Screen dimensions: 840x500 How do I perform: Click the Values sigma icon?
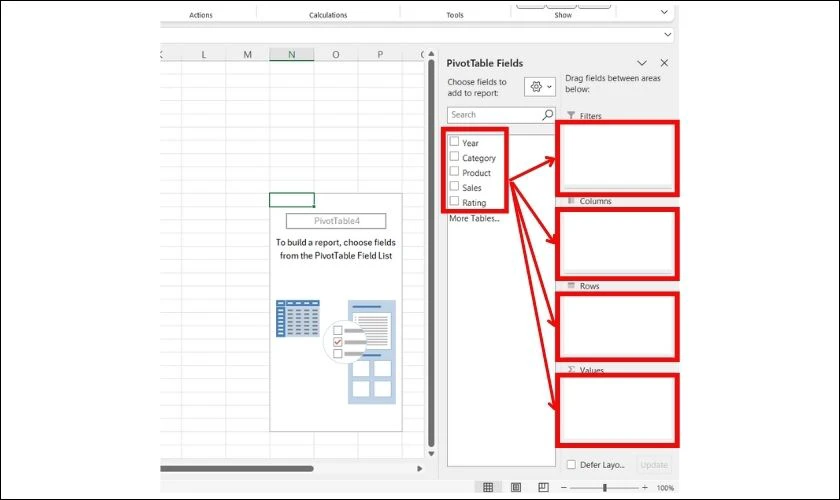(571, 370)
